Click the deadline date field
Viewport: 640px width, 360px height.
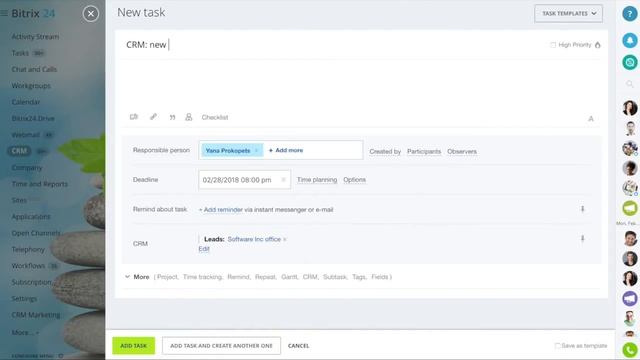tap(244, 180)
